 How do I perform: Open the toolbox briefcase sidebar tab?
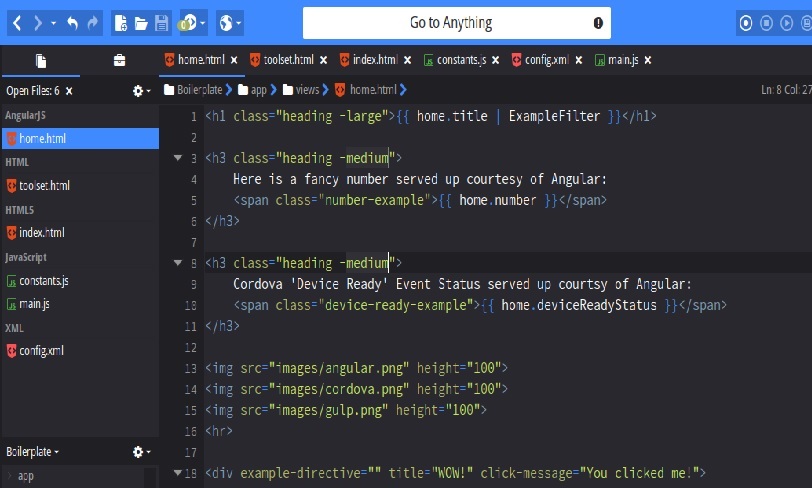coord(119,61)
